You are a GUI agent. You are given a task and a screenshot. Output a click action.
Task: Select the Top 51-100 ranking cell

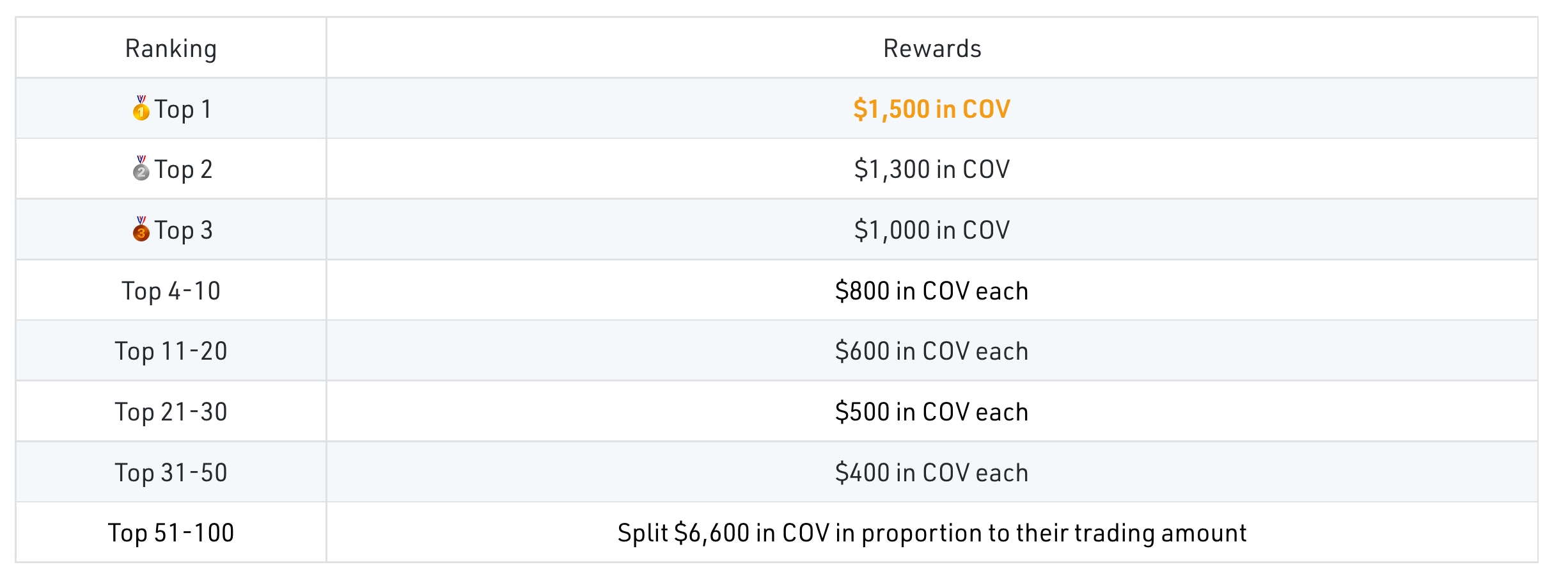click(171, 532)
